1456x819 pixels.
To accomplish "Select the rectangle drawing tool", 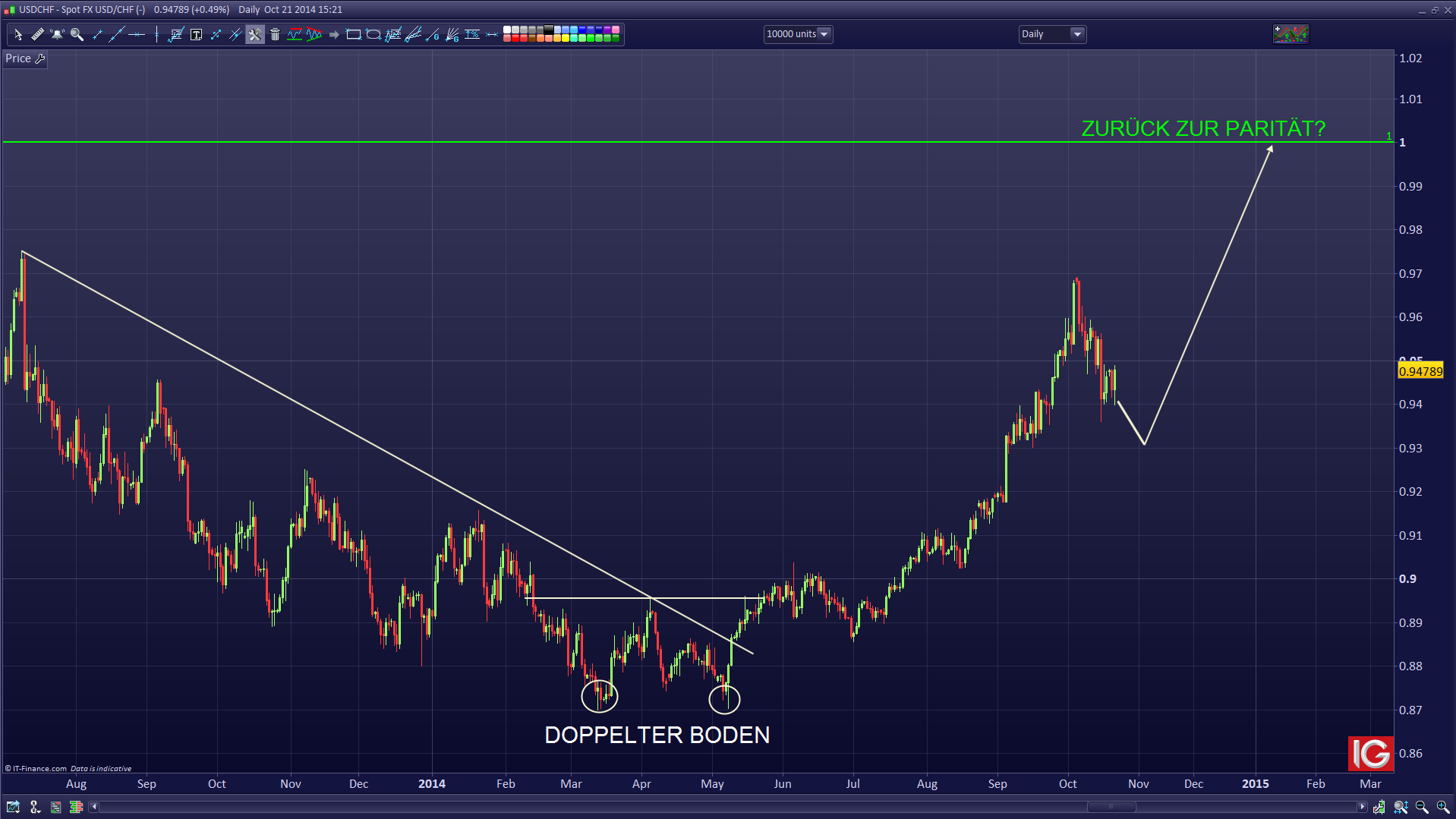I will (353, 34).
